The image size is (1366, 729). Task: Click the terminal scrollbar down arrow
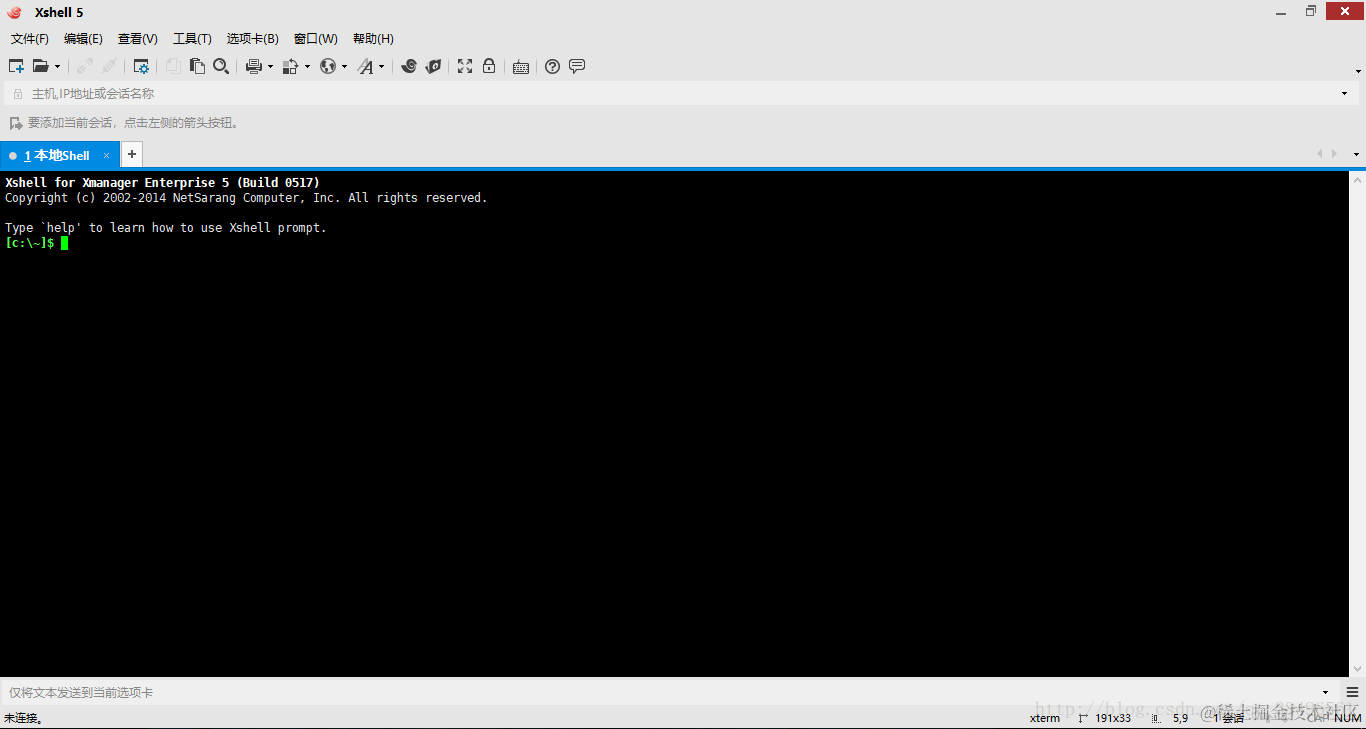(1357, 669)
